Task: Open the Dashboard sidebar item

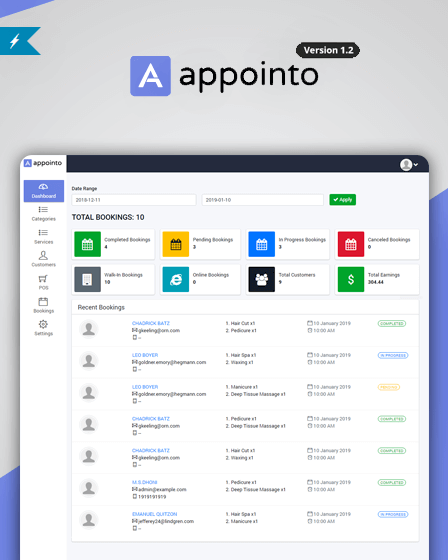Action: coord(44,191)
